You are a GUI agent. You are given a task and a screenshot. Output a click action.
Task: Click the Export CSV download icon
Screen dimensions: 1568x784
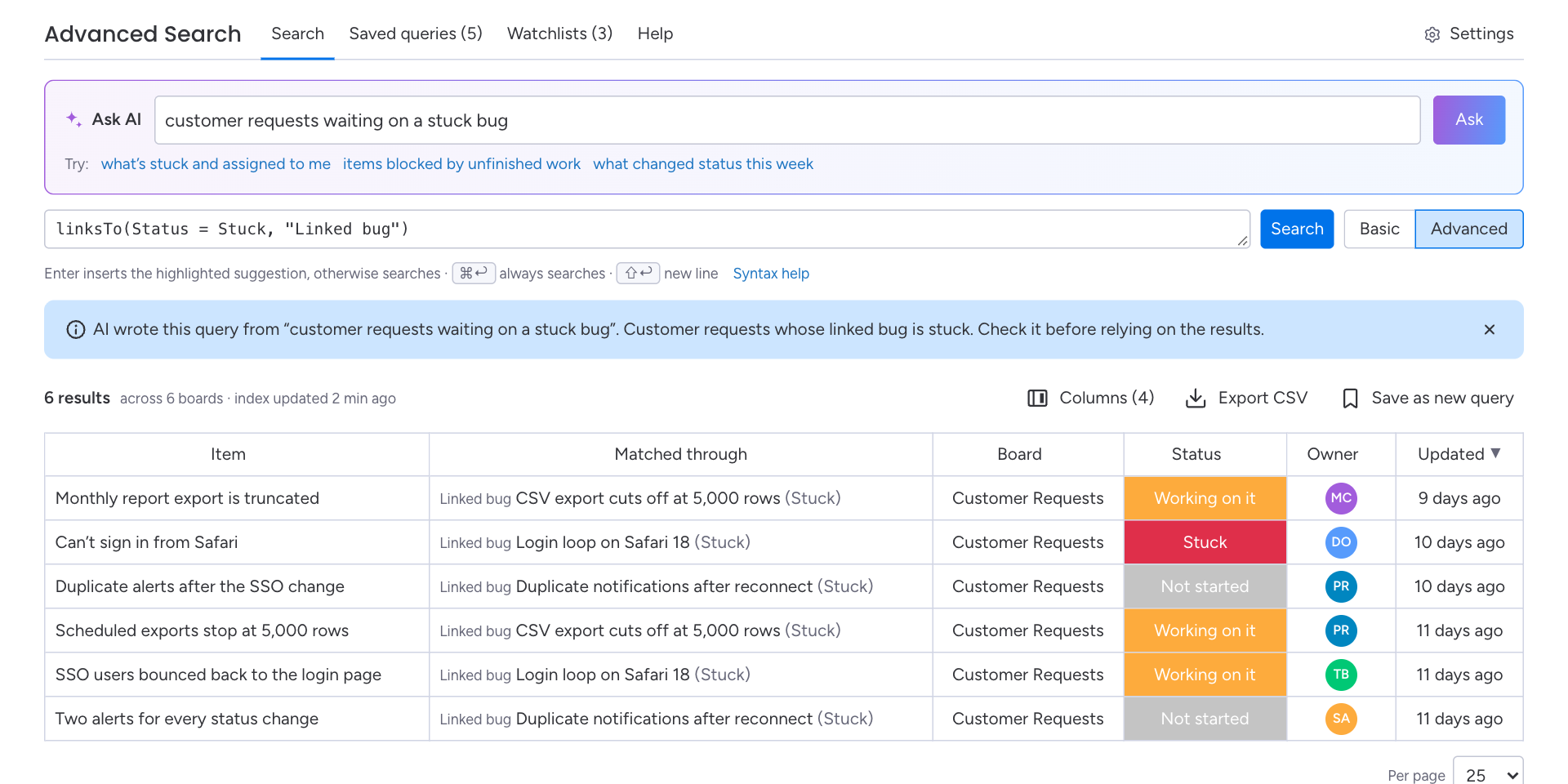coord(1196,398)
